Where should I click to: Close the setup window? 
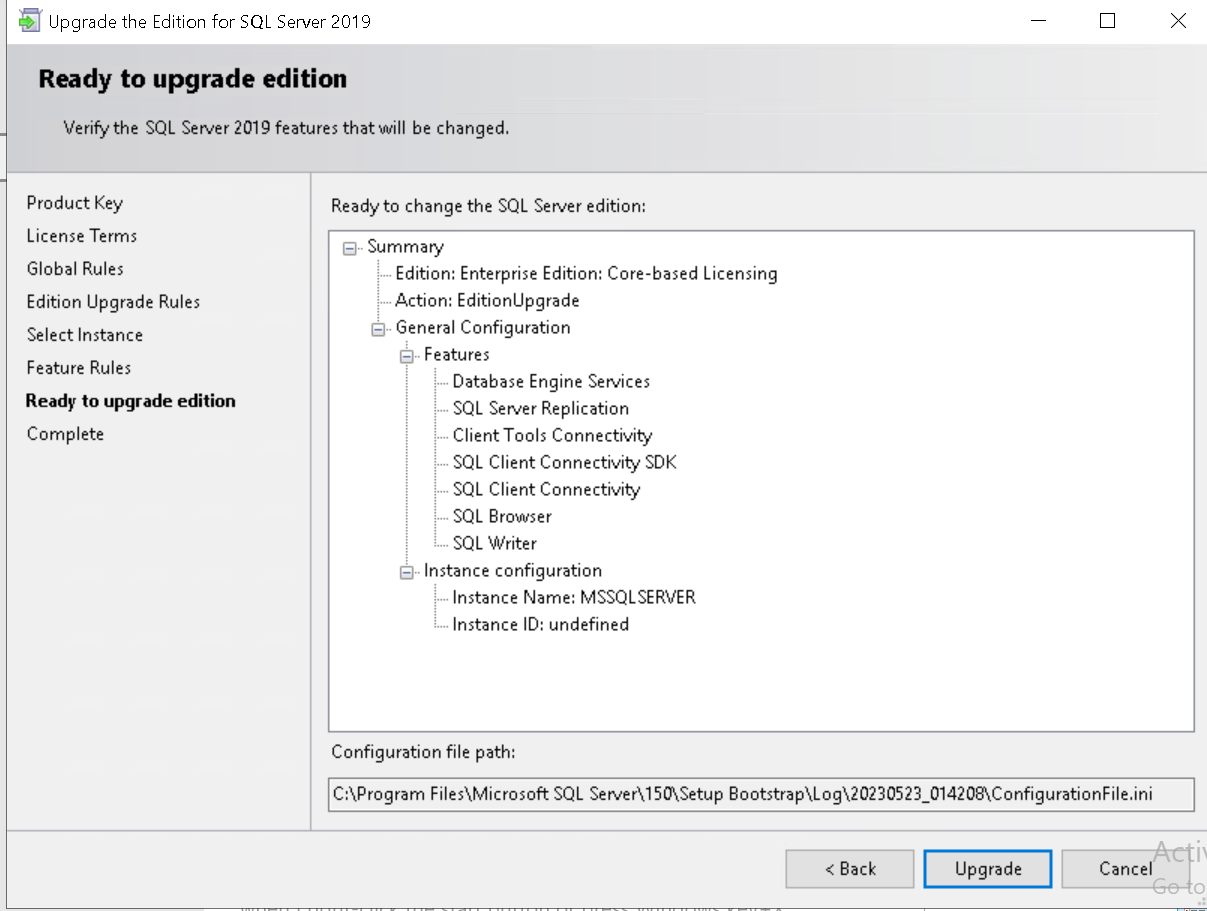pos(1178,21)
